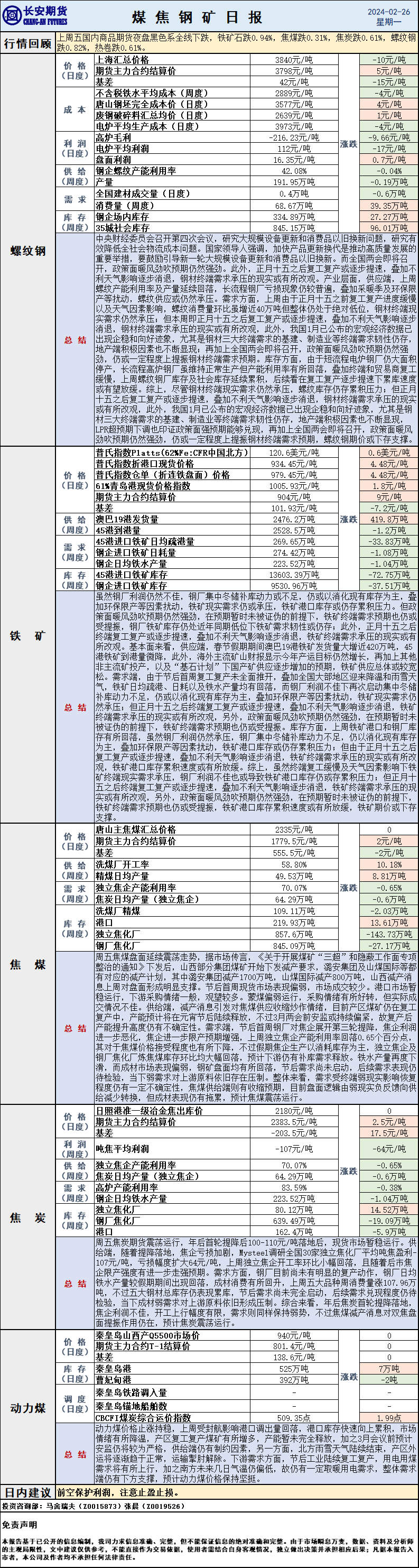Select the 焦煤 section label
Viewport: 419px width, 1568px height.
click(28, 964)
